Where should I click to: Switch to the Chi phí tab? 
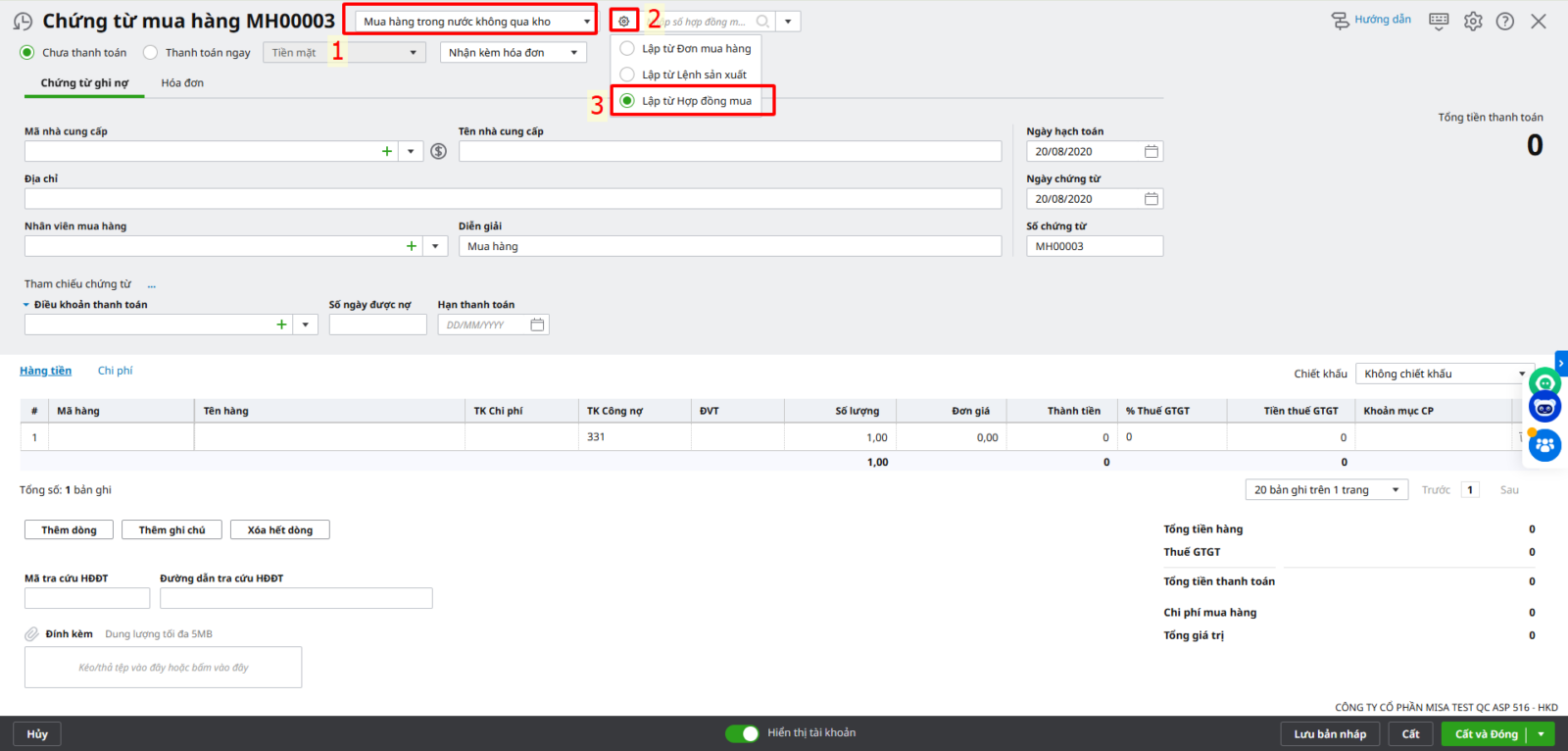115,371
